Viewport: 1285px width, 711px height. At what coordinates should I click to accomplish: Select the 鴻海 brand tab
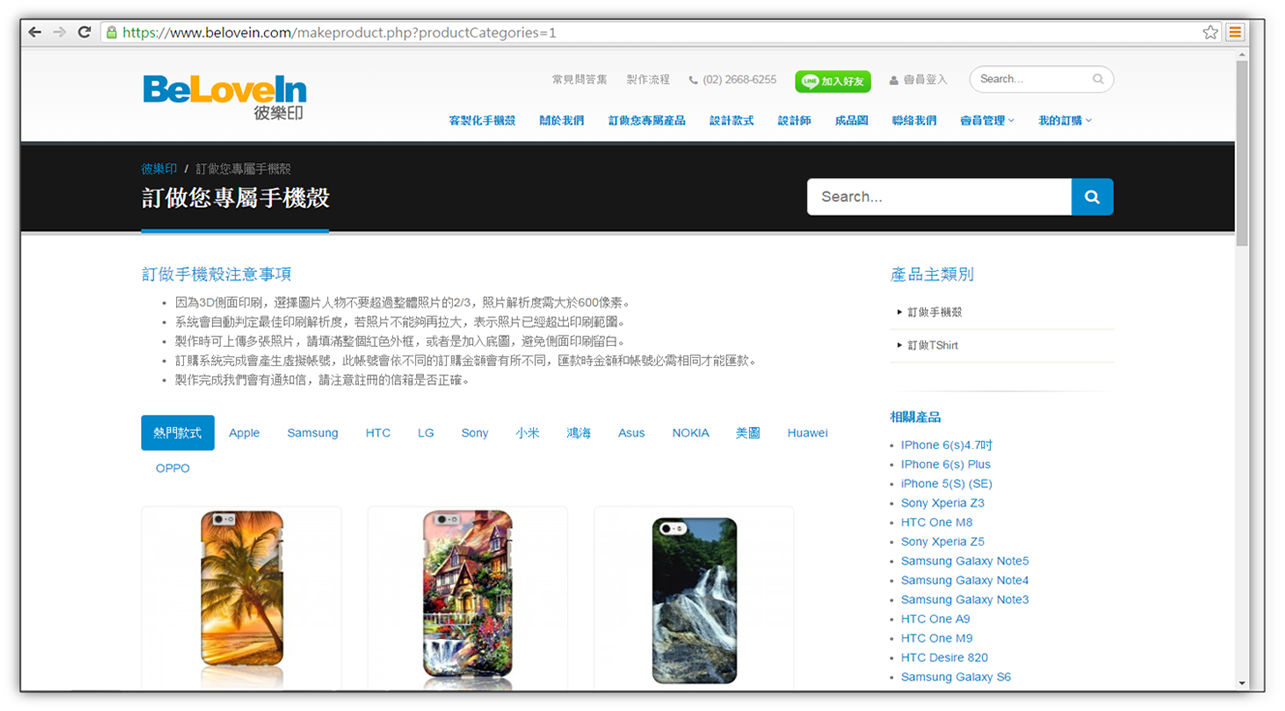coord(579,433)
